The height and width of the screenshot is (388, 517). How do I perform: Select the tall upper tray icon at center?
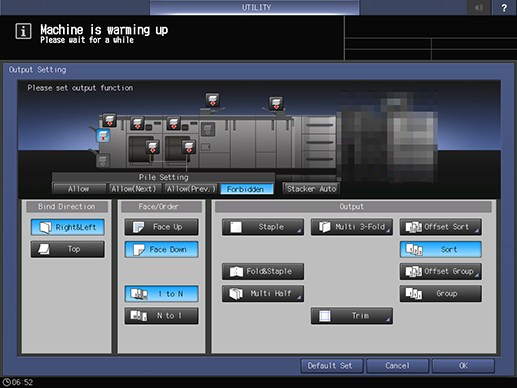click(212, 100)
